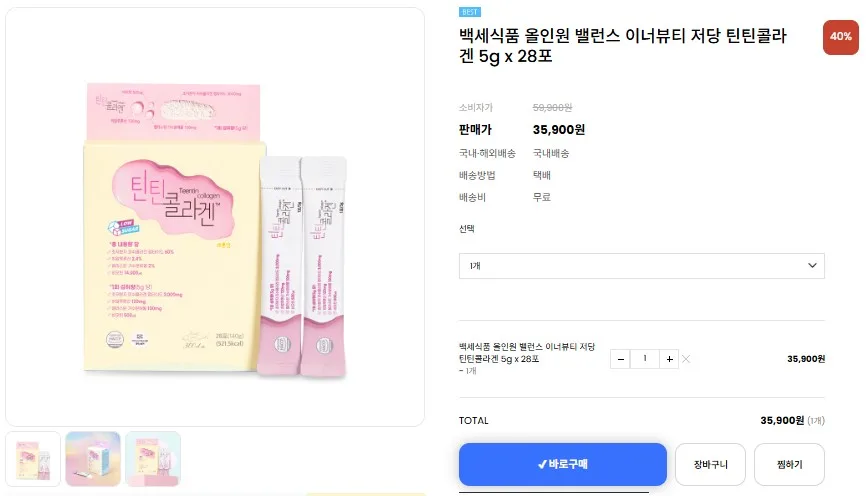Increase quantity with the plus button
Screen dimensions: 866x496
(669, 359)
